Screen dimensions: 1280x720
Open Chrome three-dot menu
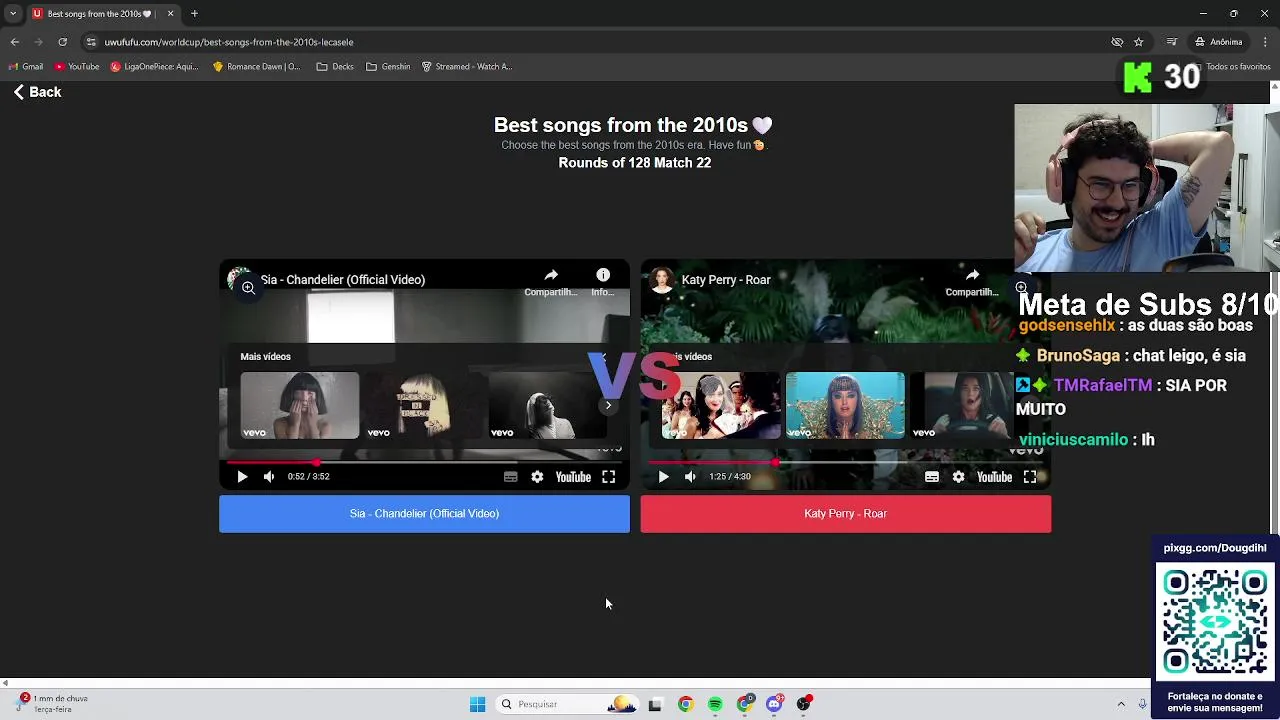click(x=1266, y=42)
